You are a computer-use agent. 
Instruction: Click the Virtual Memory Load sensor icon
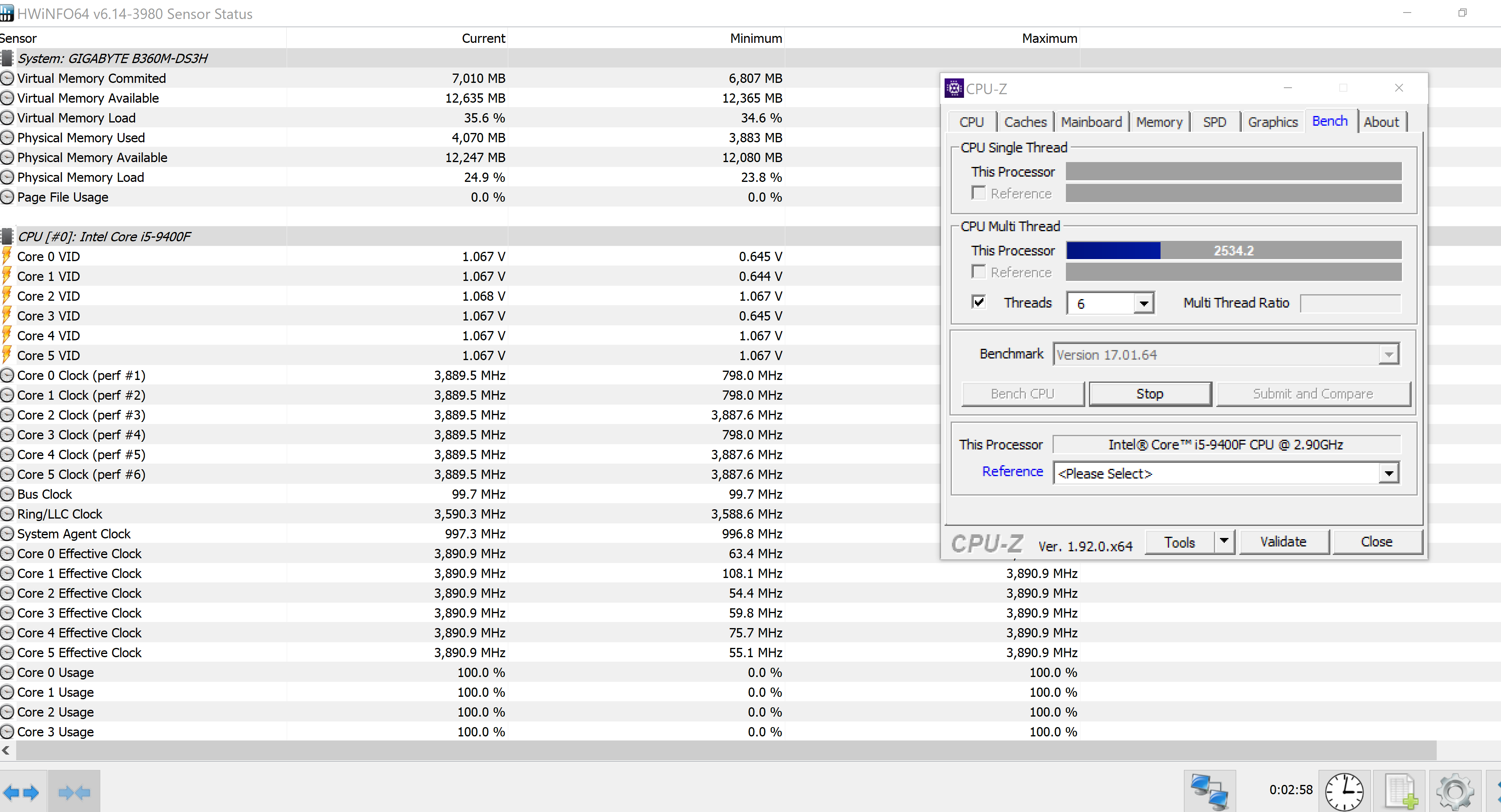pyautogui.click(x=7, y=118)
